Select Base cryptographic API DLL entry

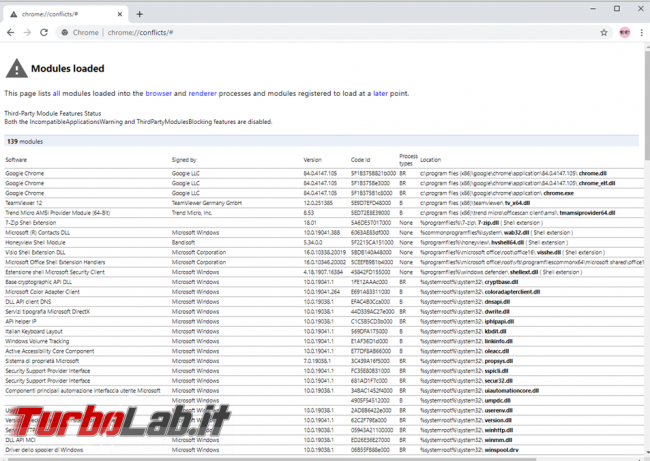click(x=39, y=282)
